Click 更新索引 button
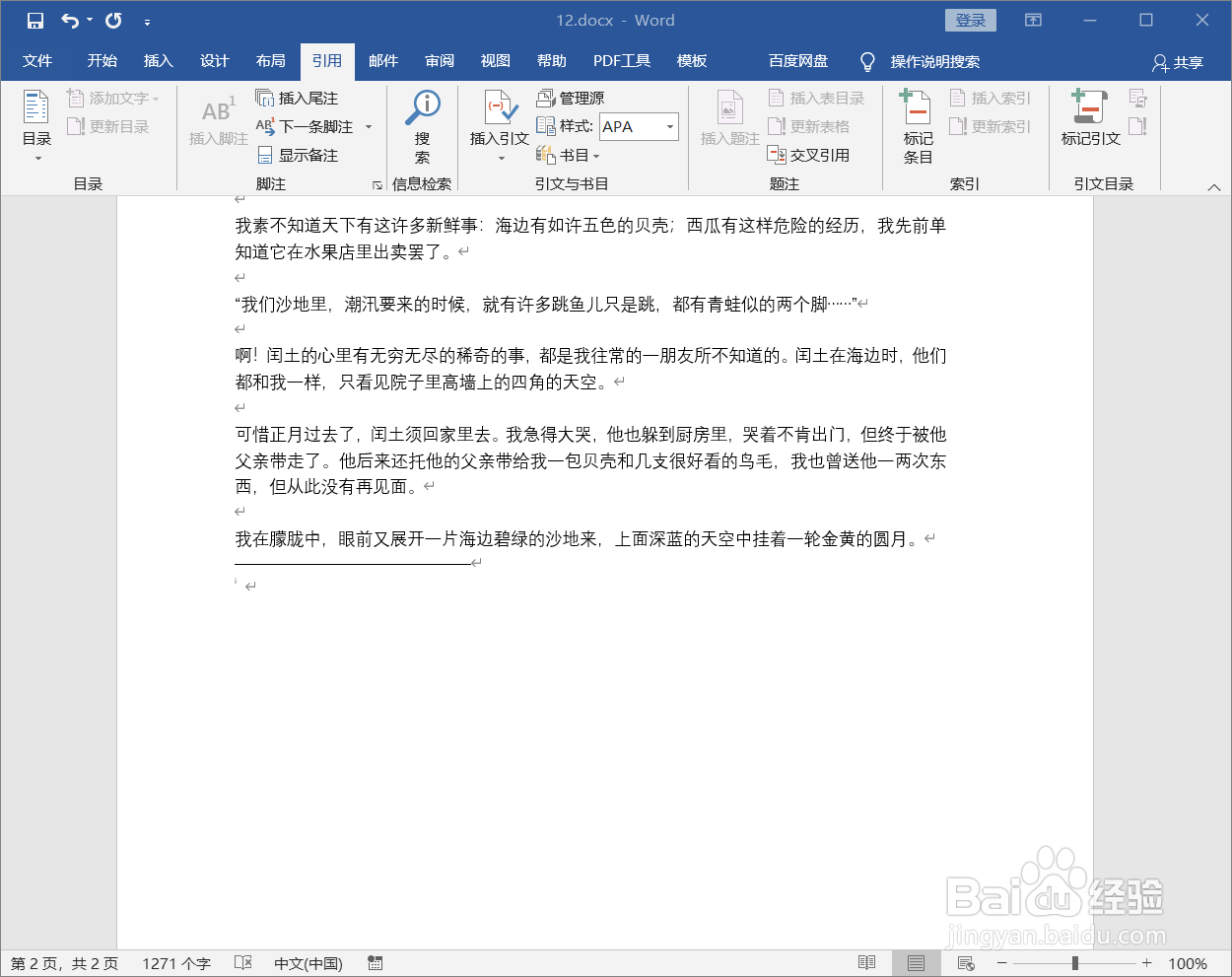1232x977 pixels. (x=991, y=126)
